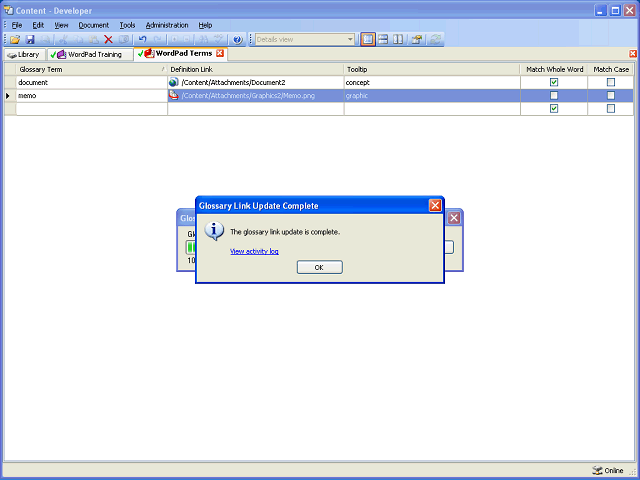Click the red X Delete icon
The image size is (640, 480).
tap(108, 40)
